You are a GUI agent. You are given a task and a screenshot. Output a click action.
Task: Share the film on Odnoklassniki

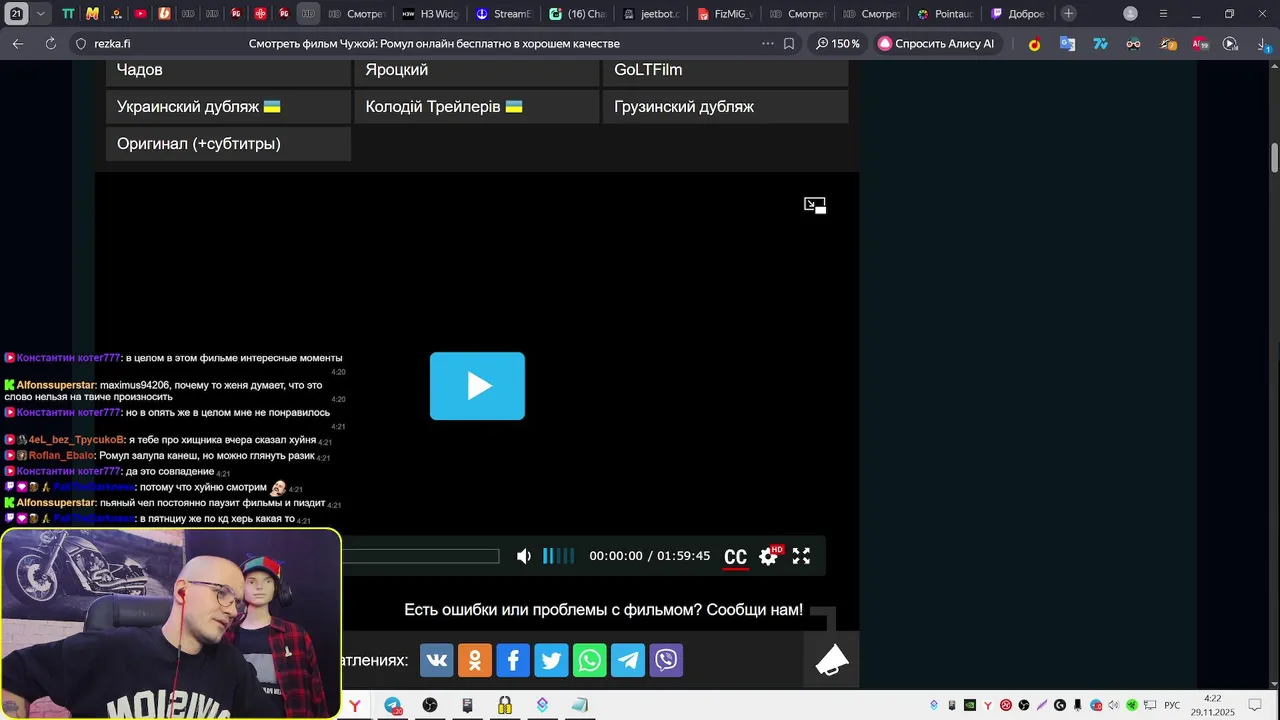tap(475, 660)
